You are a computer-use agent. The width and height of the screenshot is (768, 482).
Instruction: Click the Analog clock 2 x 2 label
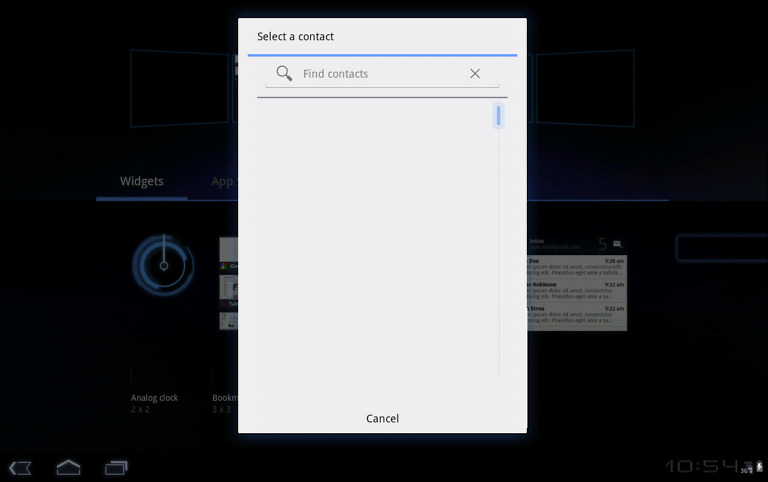154,403
